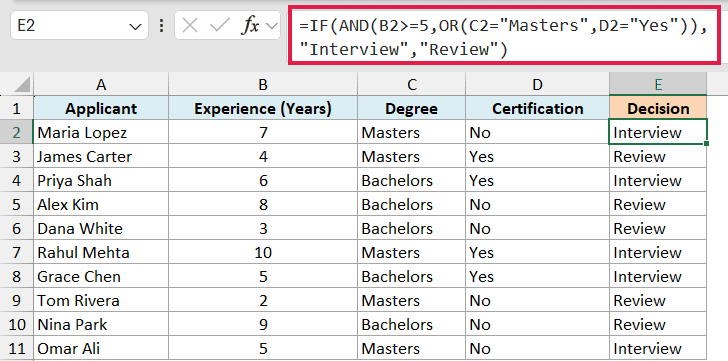
Task: Click Nina Park's experience value 9
Action: 263,324
